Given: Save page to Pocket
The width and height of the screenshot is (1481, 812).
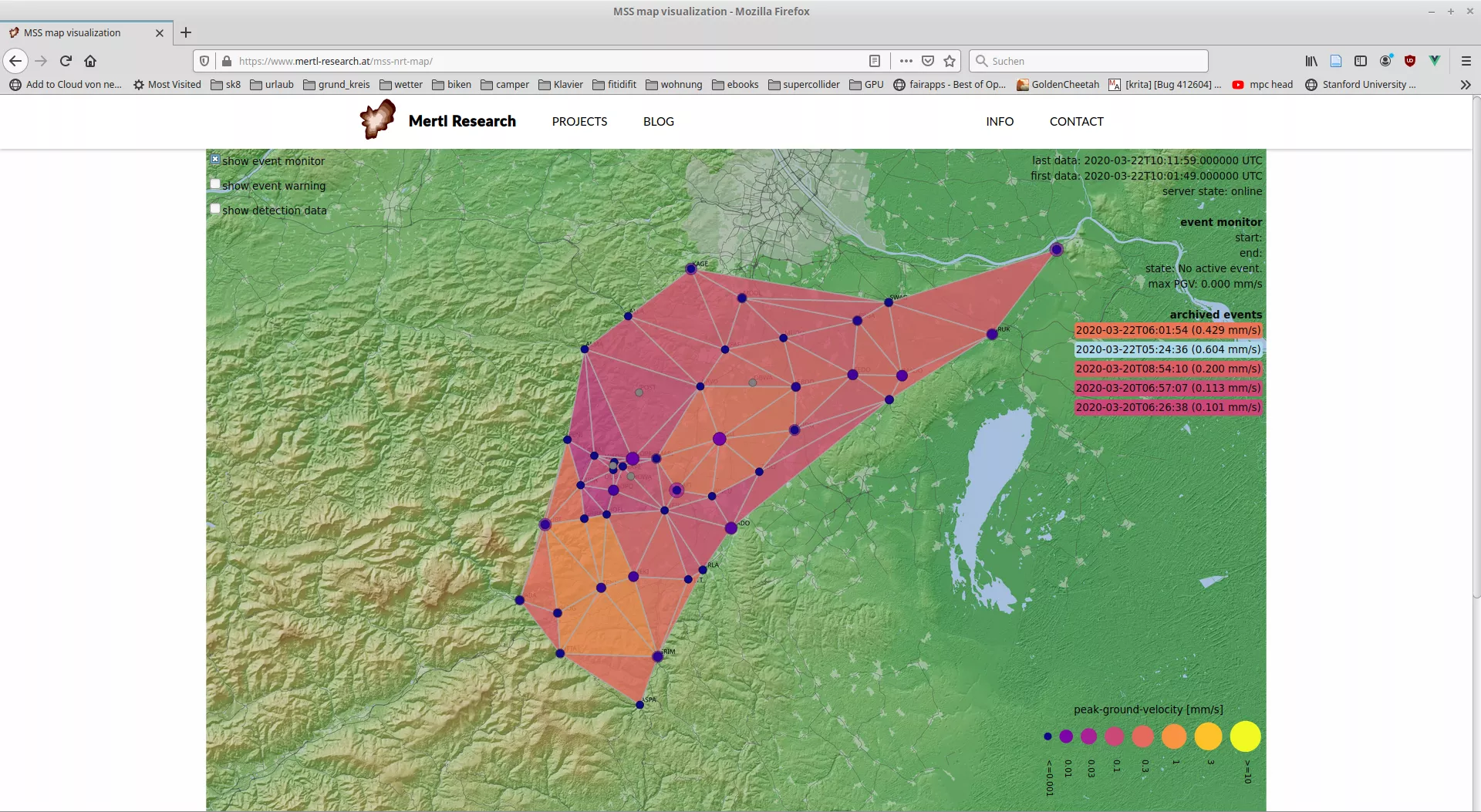Looking at the screenshot, I should click(928, 61).
